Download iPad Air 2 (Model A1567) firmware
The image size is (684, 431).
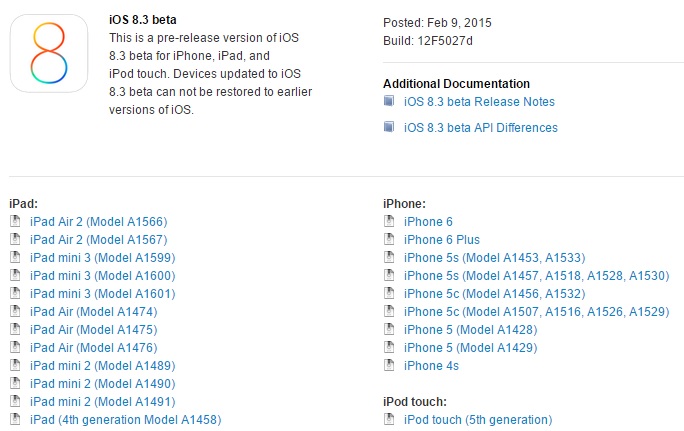99,239
